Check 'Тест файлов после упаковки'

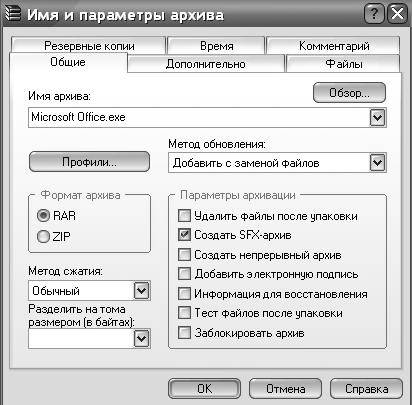[184, 313]
